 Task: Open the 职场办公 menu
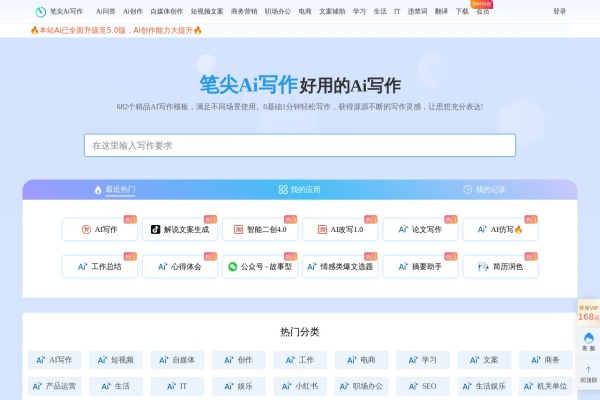click(277, 11)
